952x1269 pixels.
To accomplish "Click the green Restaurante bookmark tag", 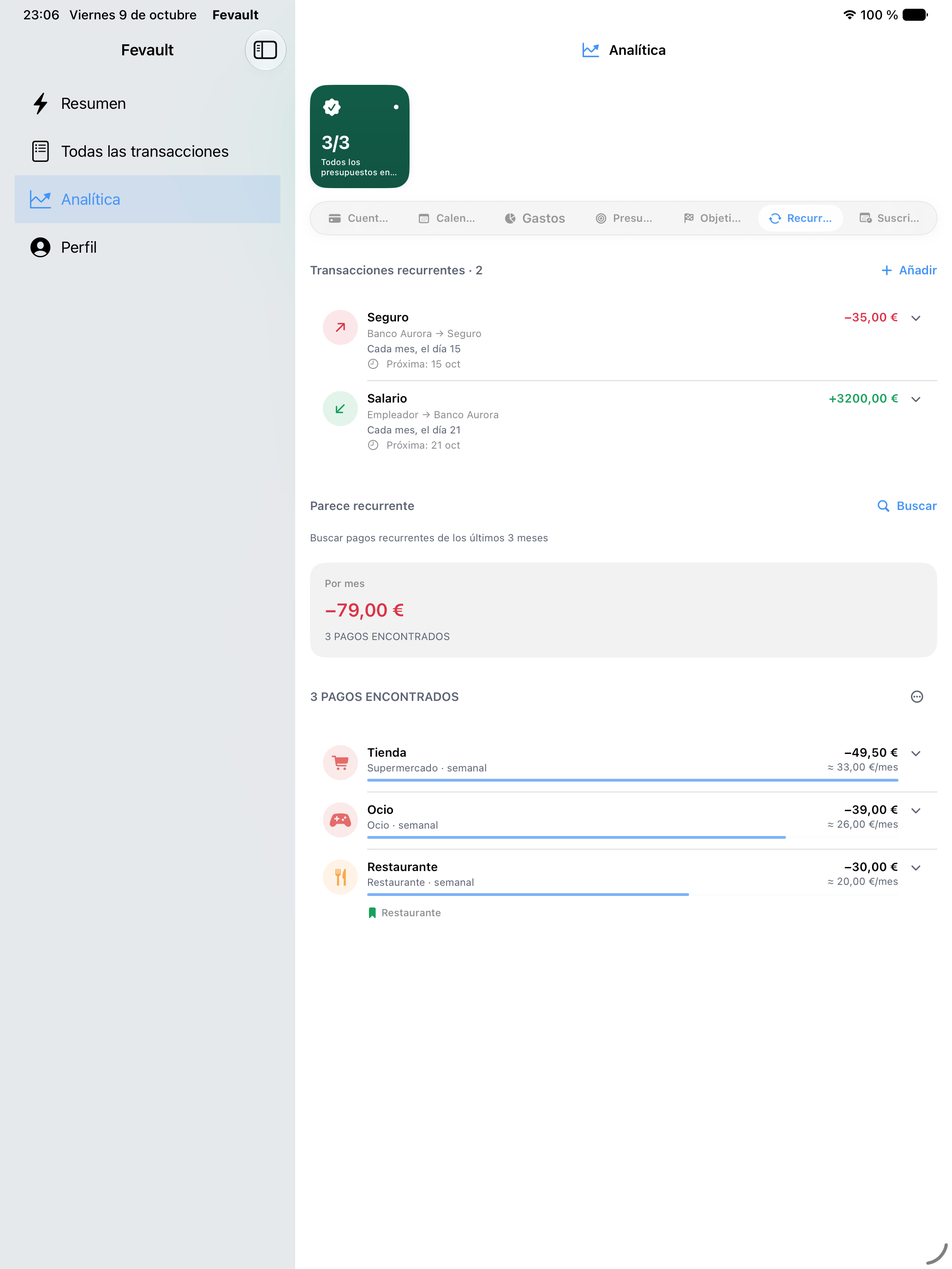I will pyautogui.click(x=404, y=913).
